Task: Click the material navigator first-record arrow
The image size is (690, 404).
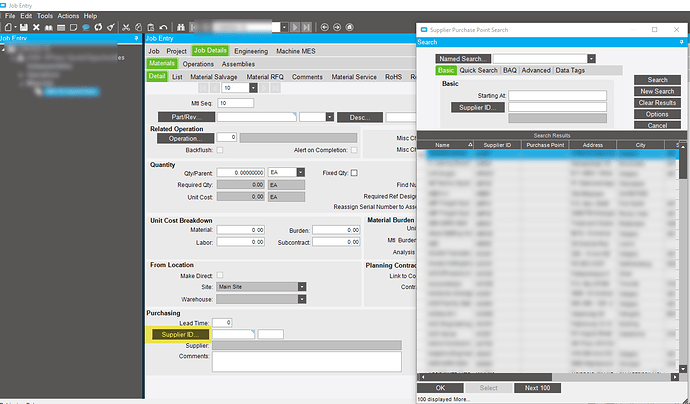Action: tap(203, 88)
